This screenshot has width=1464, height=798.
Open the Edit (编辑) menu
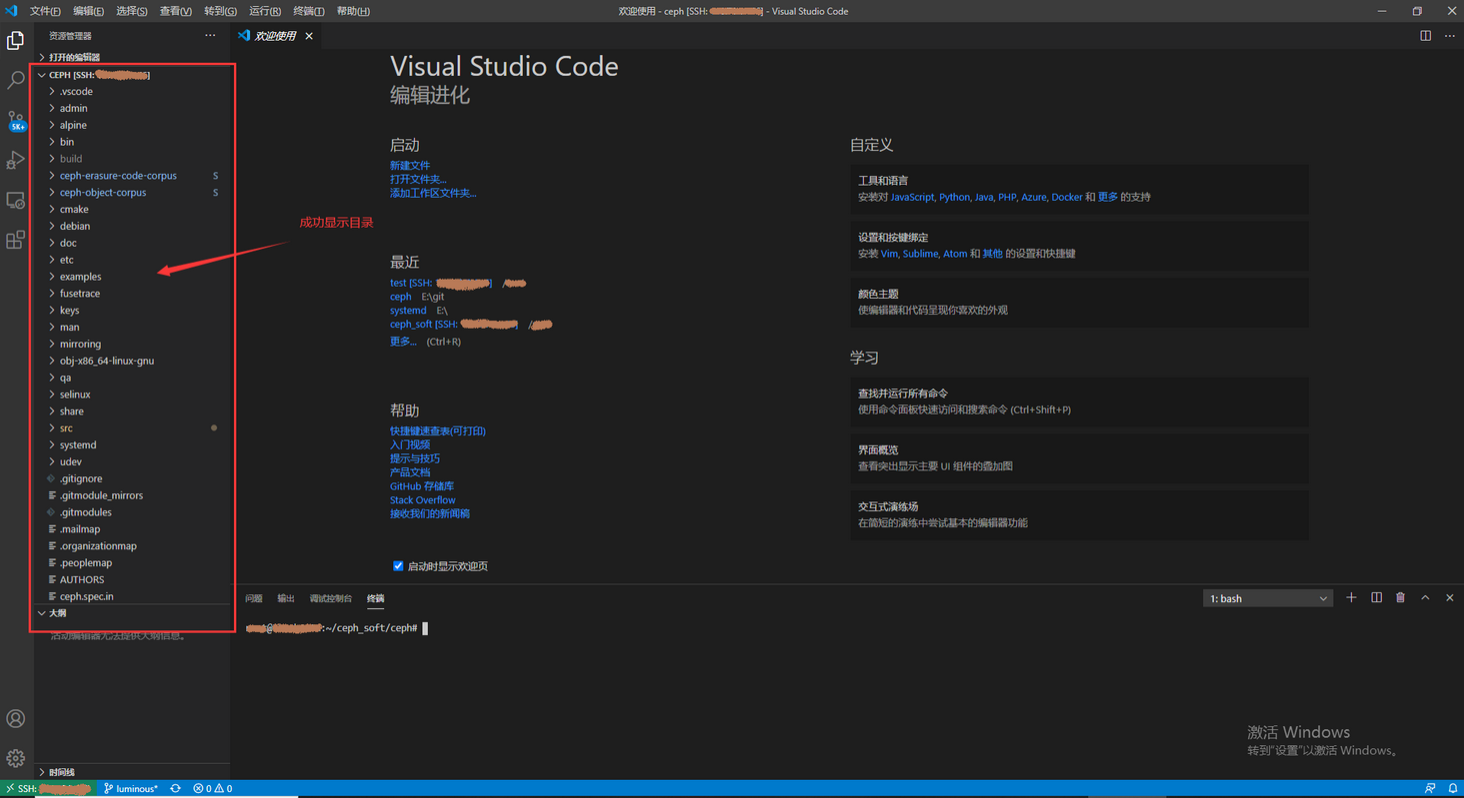(x=88, y=11)
